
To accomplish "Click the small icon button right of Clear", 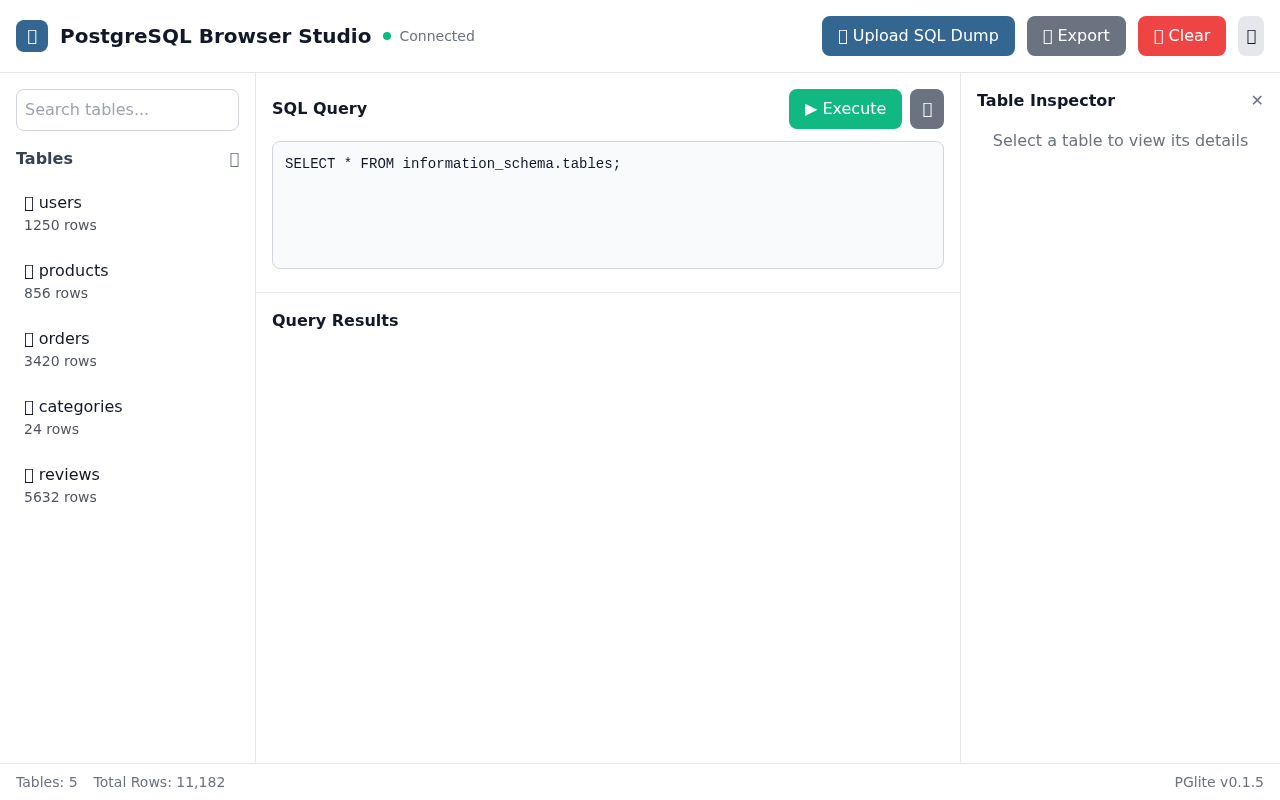I will pyautogui.click(x=1251, y=36).
